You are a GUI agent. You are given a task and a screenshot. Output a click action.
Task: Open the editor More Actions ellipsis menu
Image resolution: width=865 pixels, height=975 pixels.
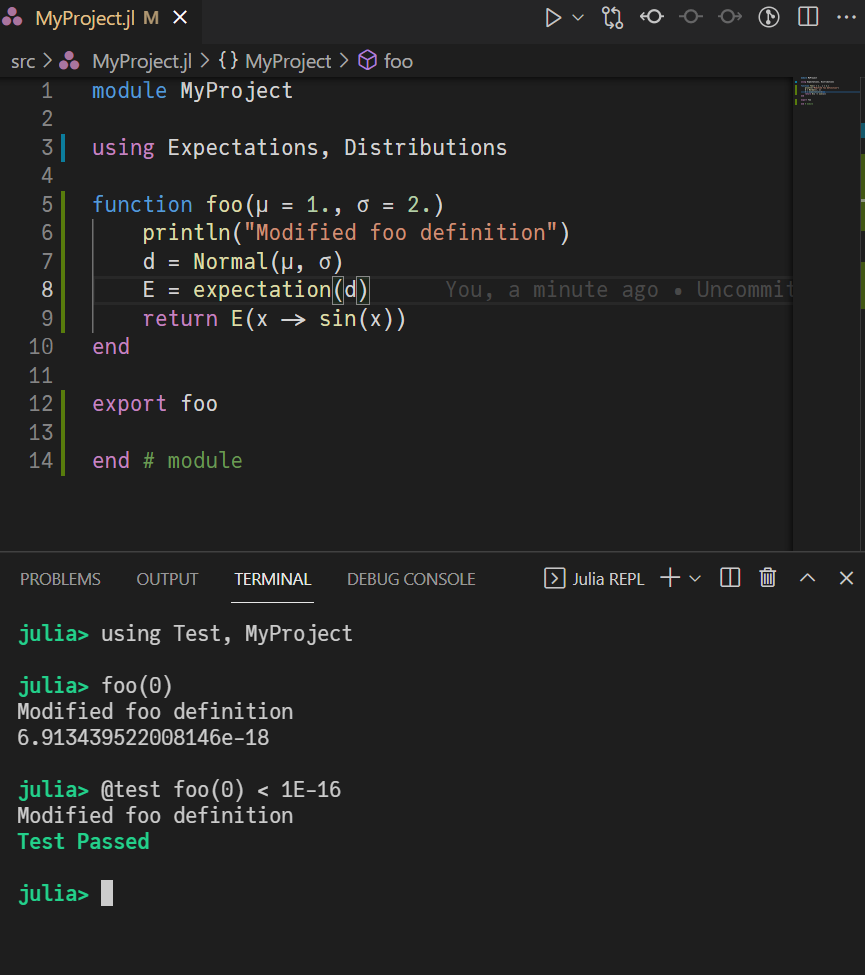point(846,17)
